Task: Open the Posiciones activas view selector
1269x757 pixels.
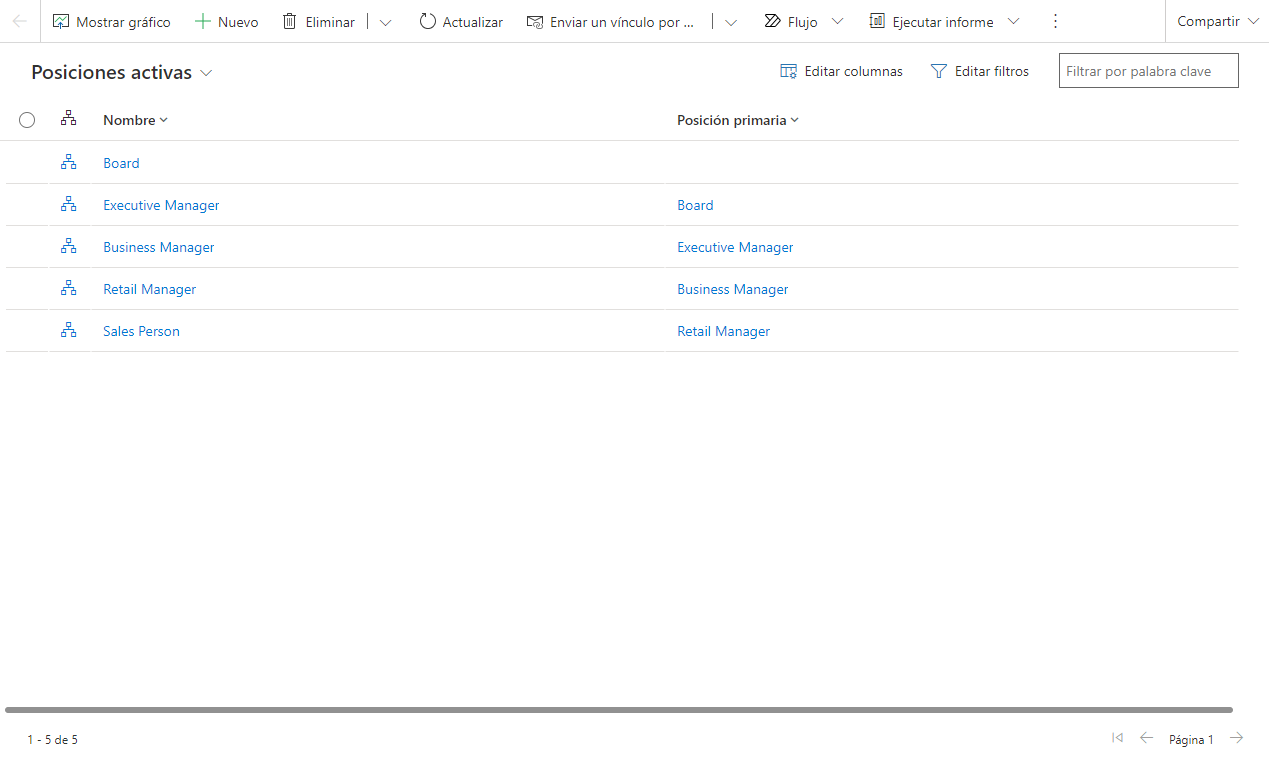Action: tap(122, 72)
